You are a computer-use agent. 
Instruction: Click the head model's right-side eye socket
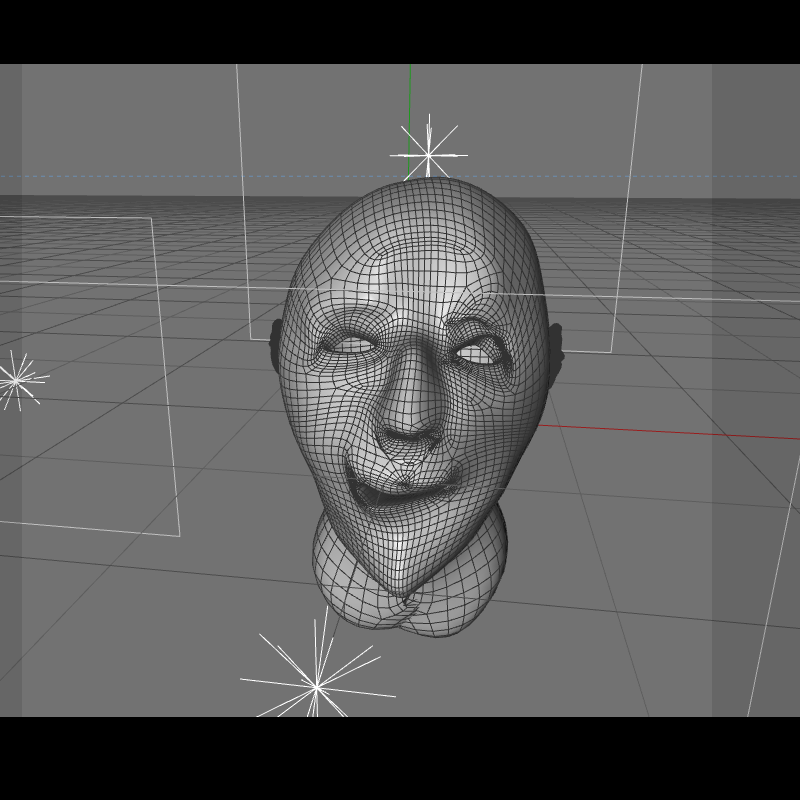[x=479, y=353]
